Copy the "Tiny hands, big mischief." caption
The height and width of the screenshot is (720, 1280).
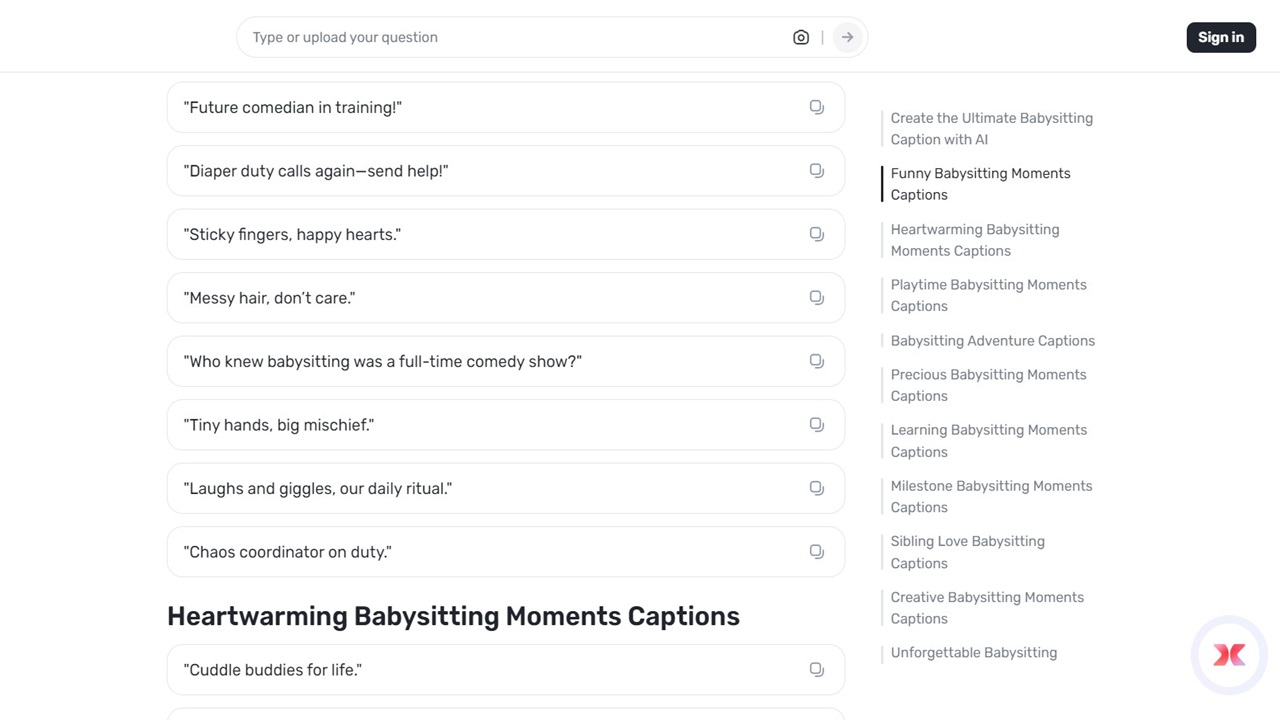tap(816, 425)
